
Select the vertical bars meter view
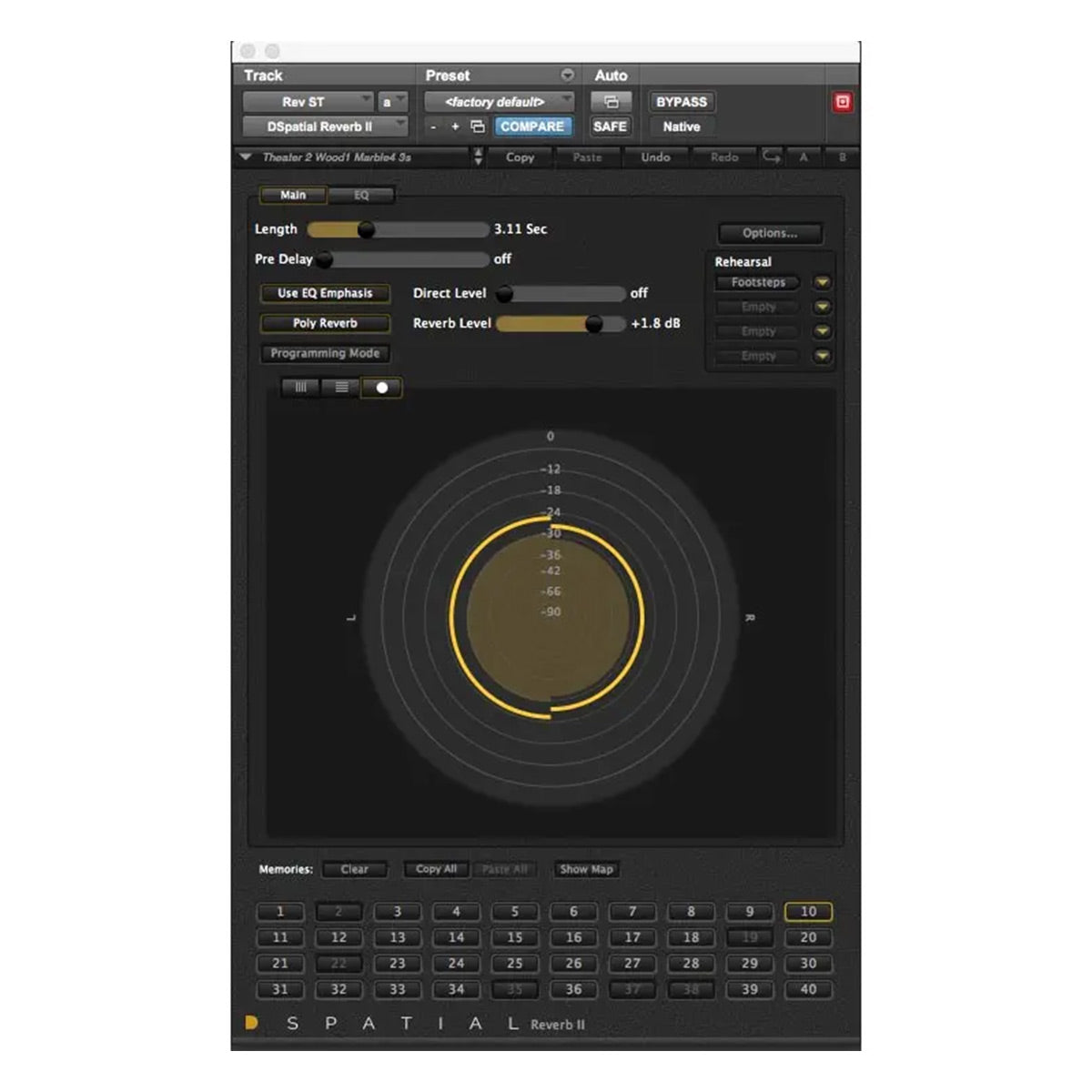tap(300, 388)
